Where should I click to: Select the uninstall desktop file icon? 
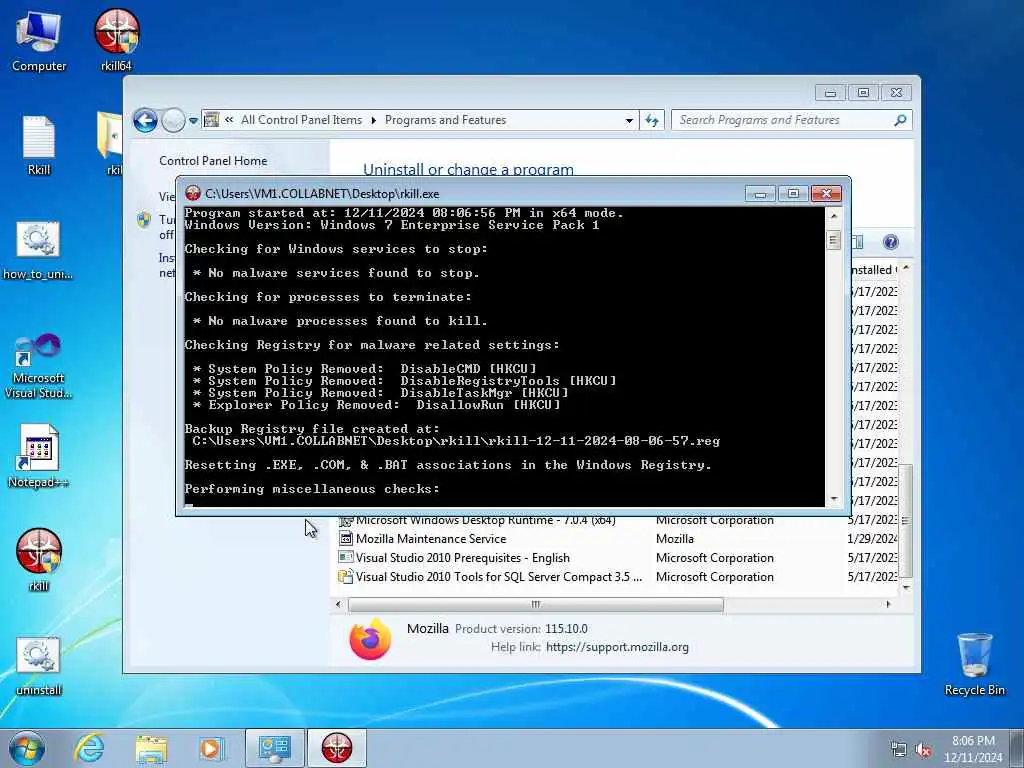39,666
